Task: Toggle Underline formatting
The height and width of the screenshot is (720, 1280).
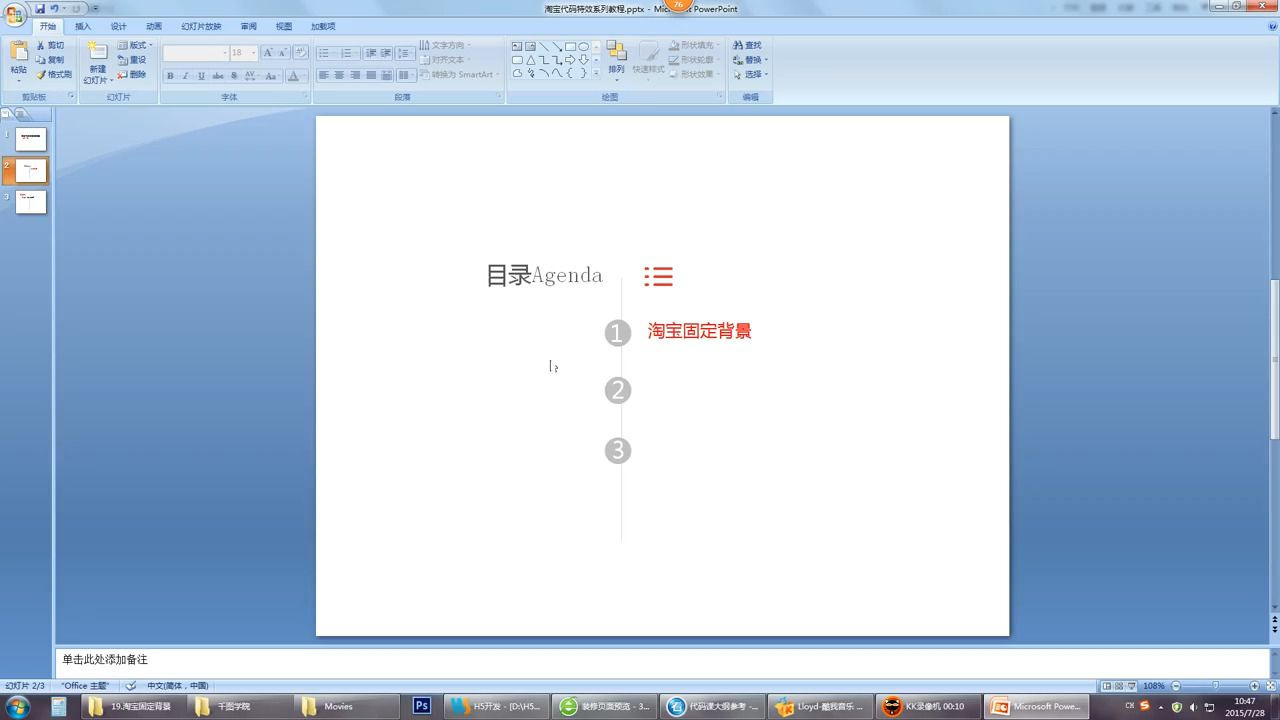Action: click(201, 76)
